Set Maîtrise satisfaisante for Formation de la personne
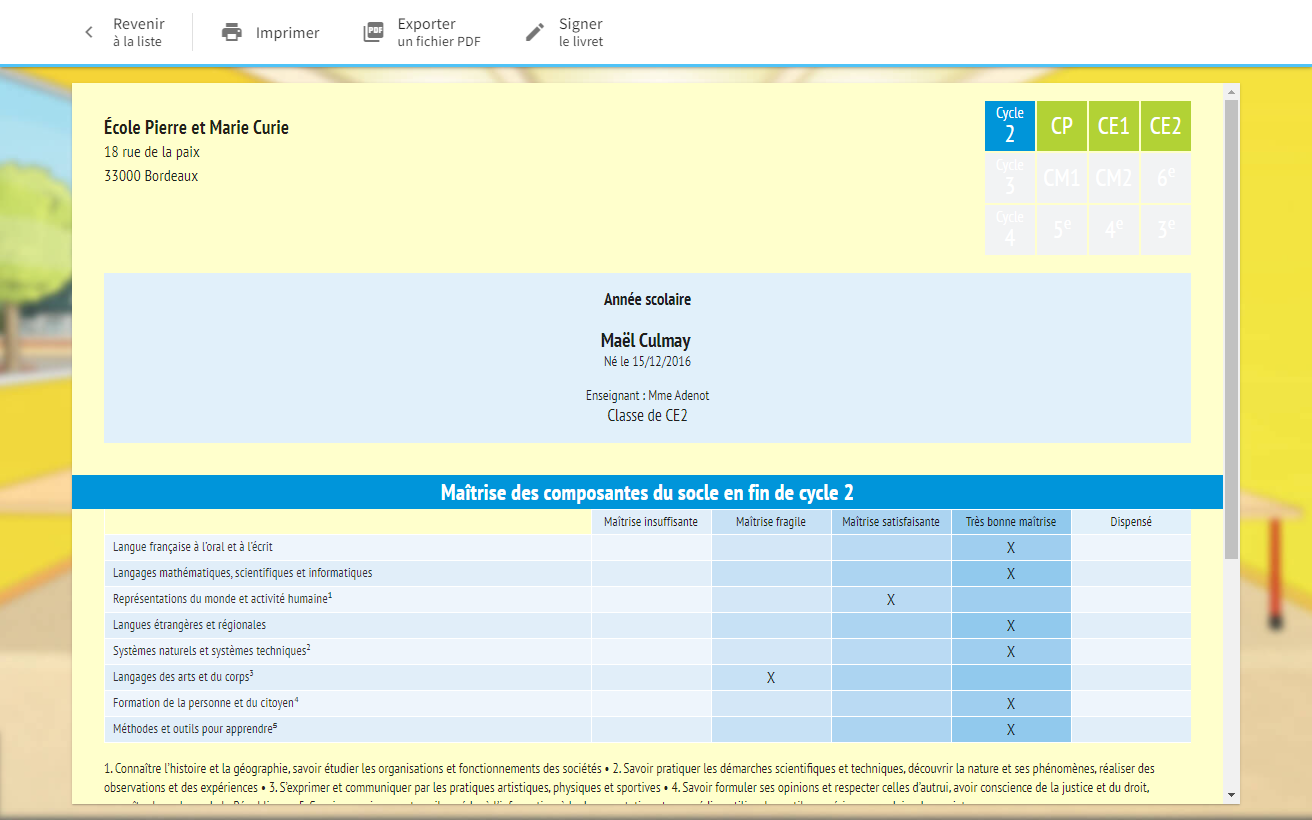The width and height of the screenshot is (1312, 820). coord(890,702)
